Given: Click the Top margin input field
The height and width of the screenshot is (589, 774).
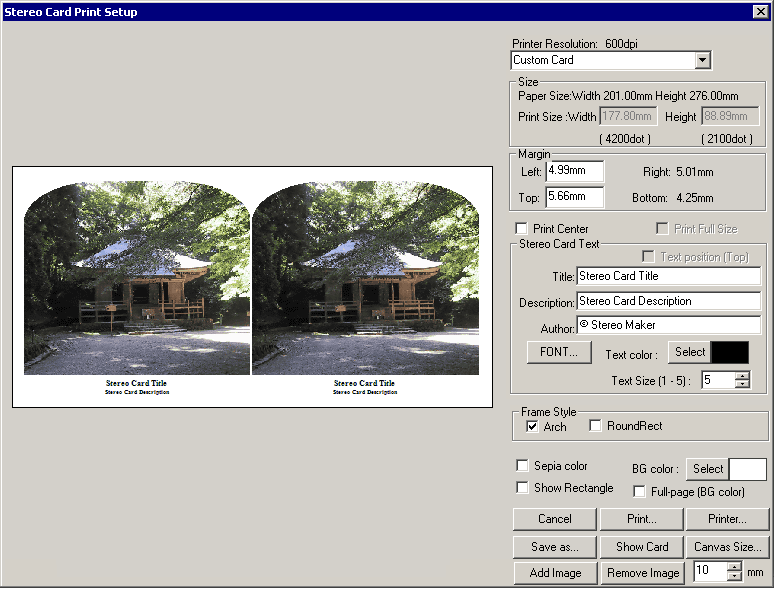Looking at the screenshot, I should pos(575,197).
